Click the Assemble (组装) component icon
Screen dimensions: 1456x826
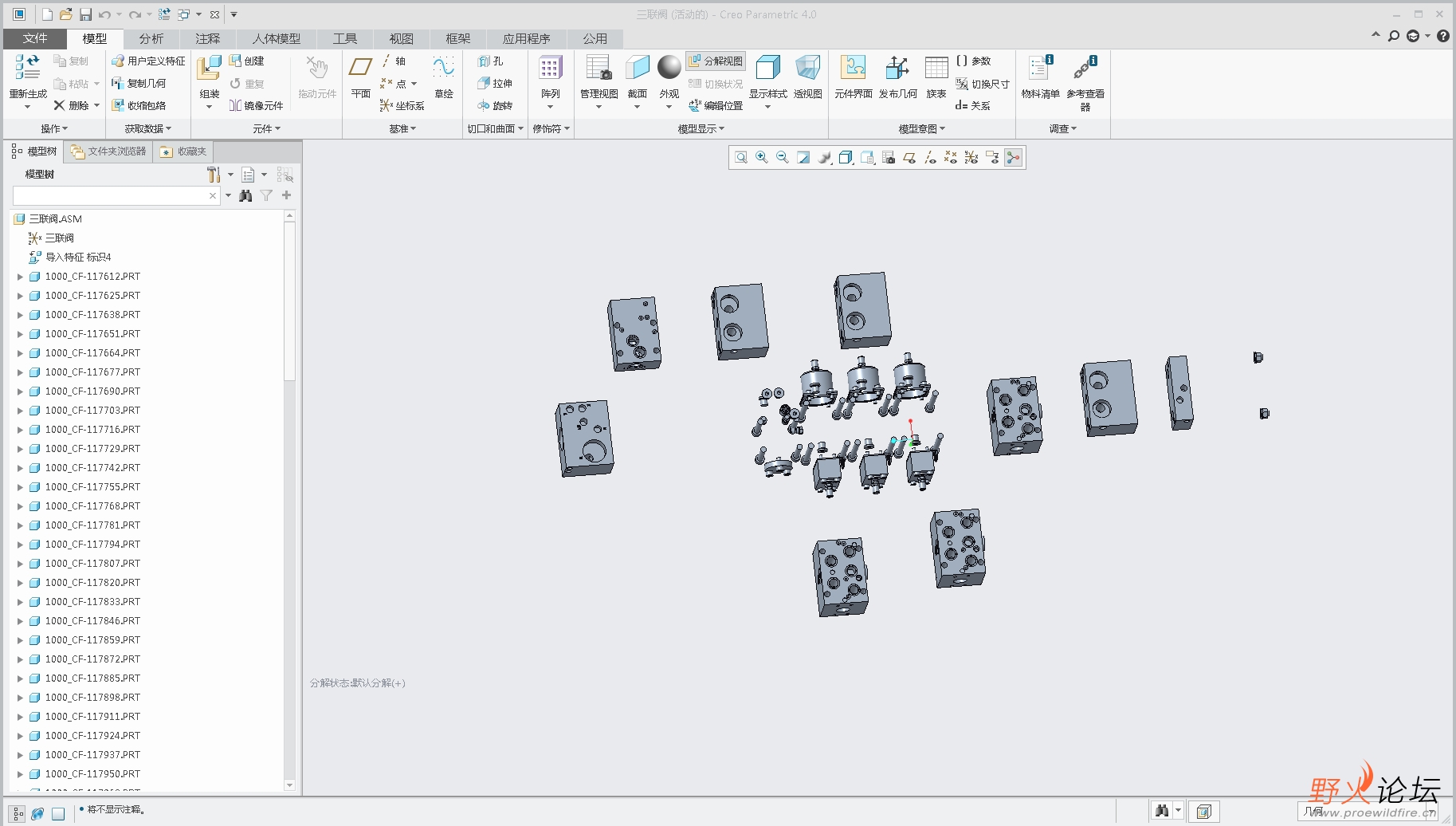tap(209, 69)
